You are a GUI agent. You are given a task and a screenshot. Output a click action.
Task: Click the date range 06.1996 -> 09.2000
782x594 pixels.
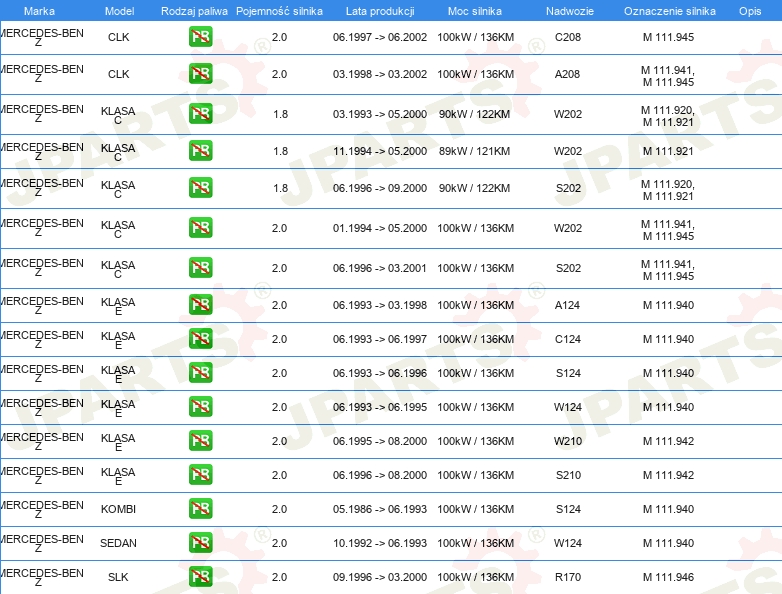click(x=380, y=188)
